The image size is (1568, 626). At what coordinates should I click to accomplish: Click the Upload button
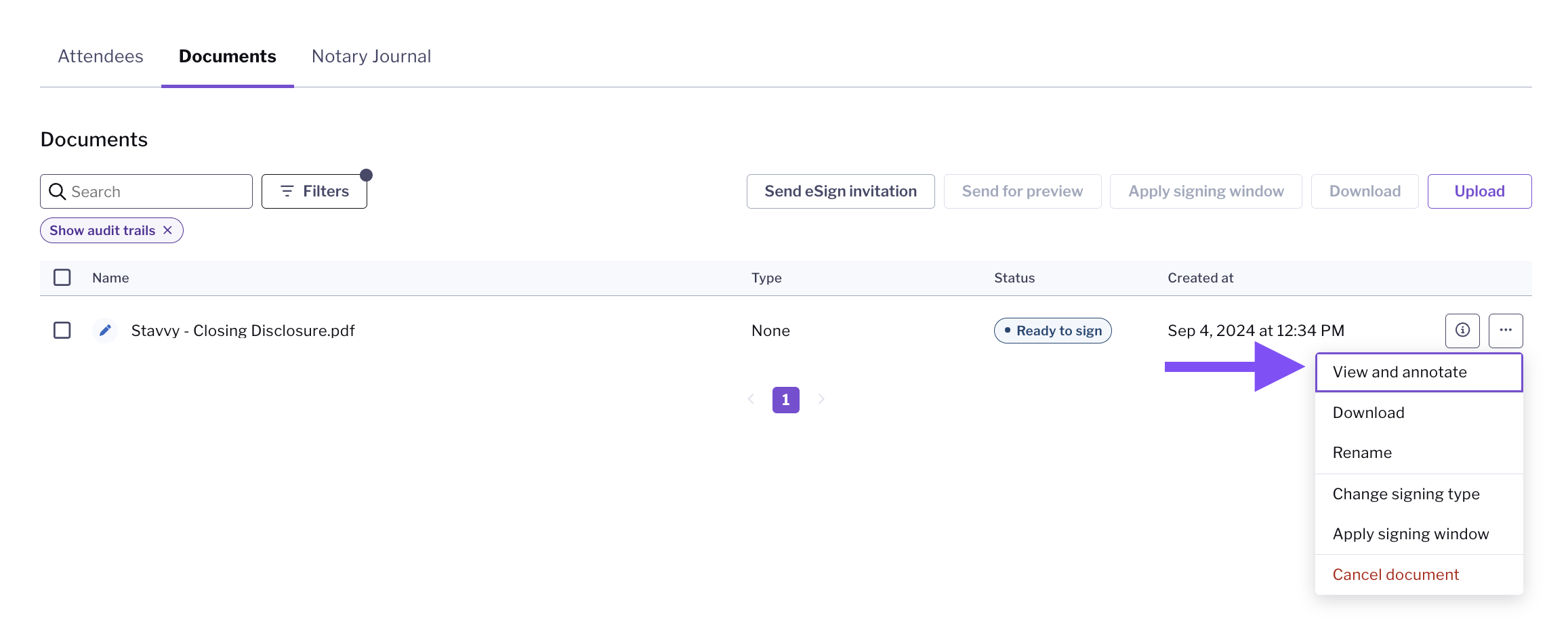1480,192
